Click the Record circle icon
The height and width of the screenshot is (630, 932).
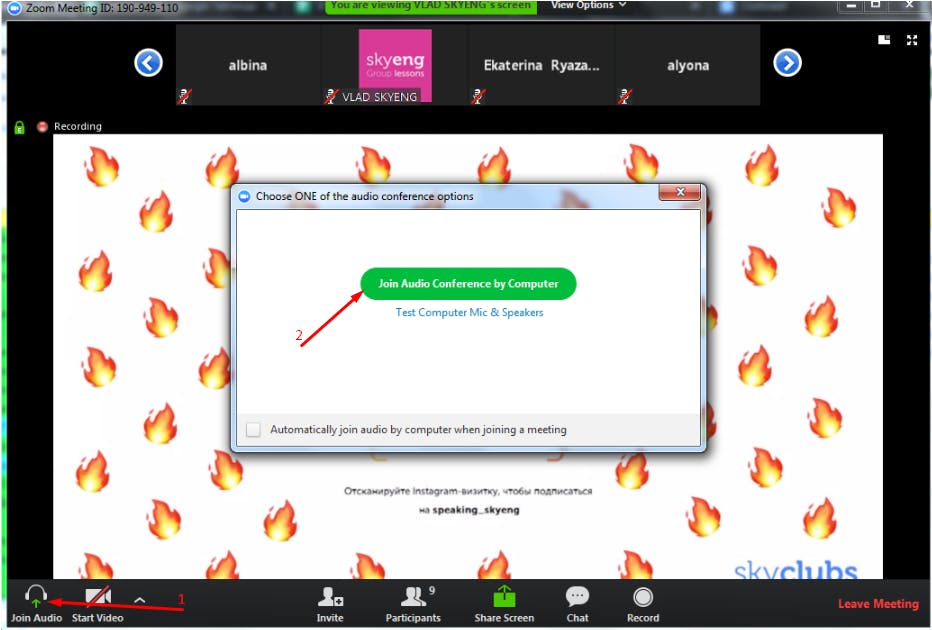(x=643, y=597)
